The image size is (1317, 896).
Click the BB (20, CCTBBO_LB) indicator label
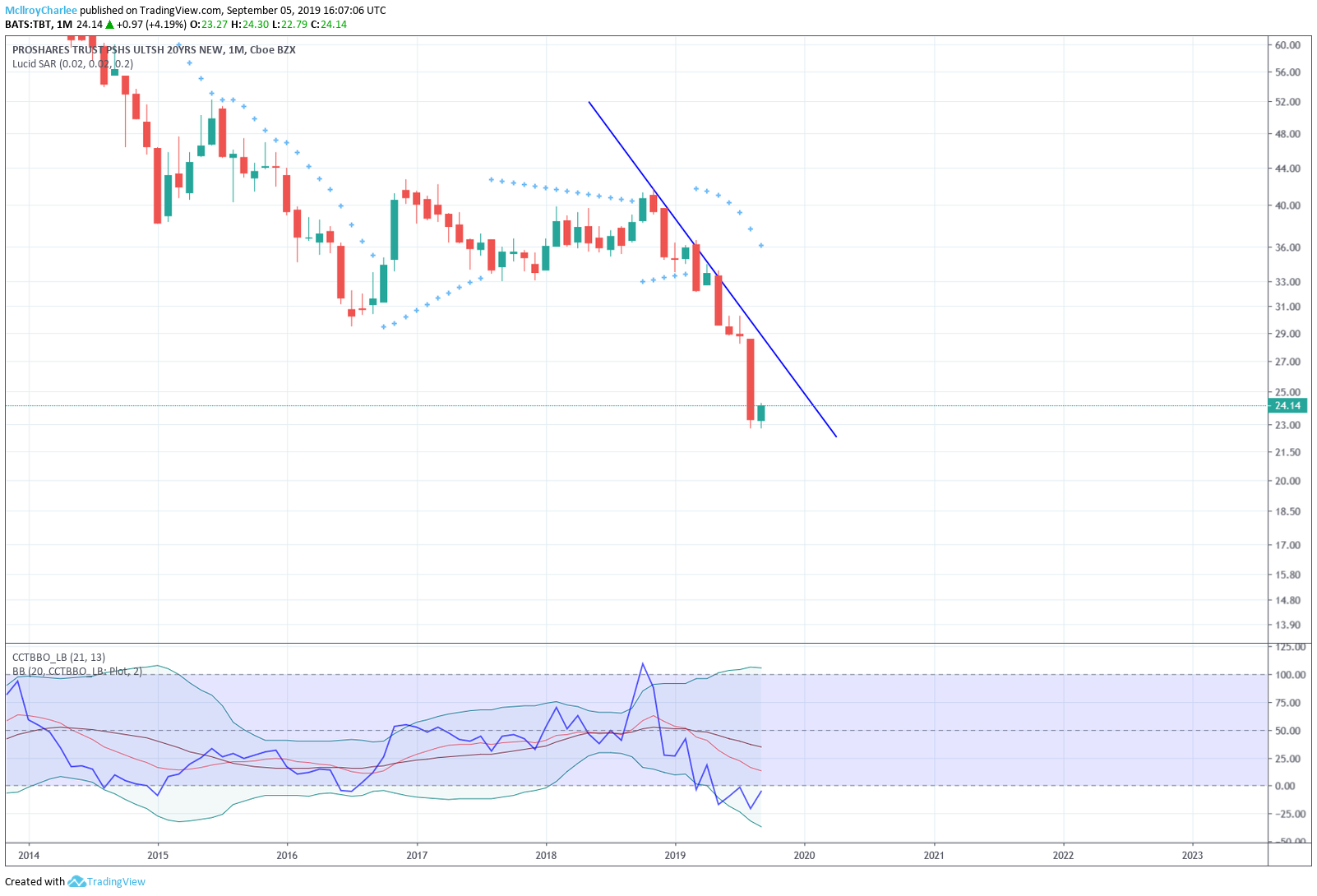point(77,671)
